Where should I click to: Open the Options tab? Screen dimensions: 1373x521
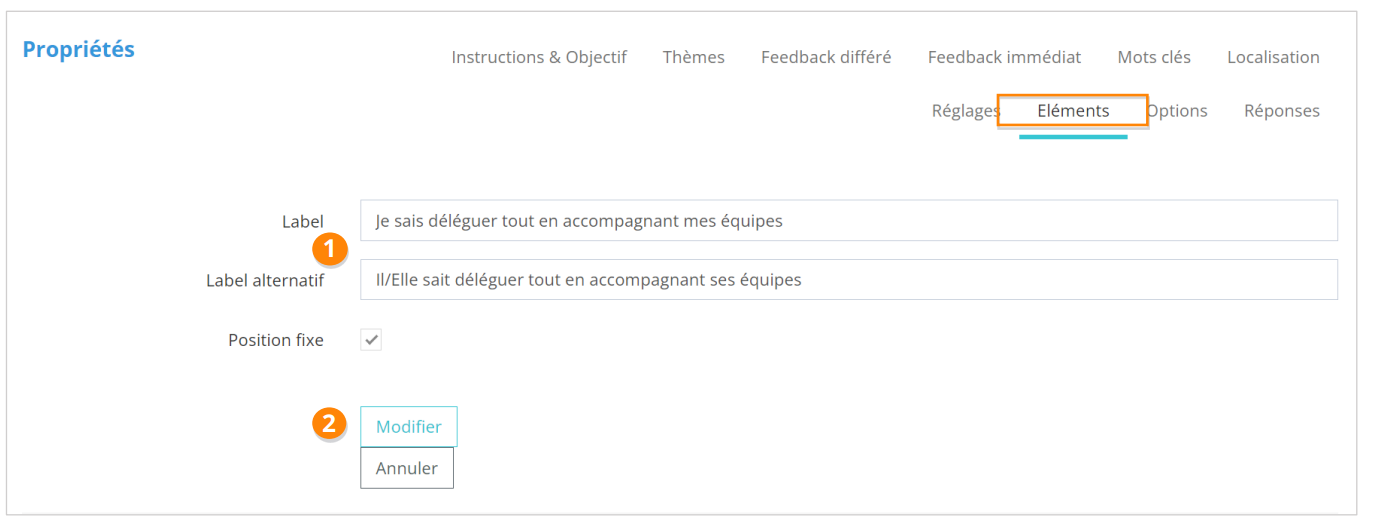tap(1179, 111)
